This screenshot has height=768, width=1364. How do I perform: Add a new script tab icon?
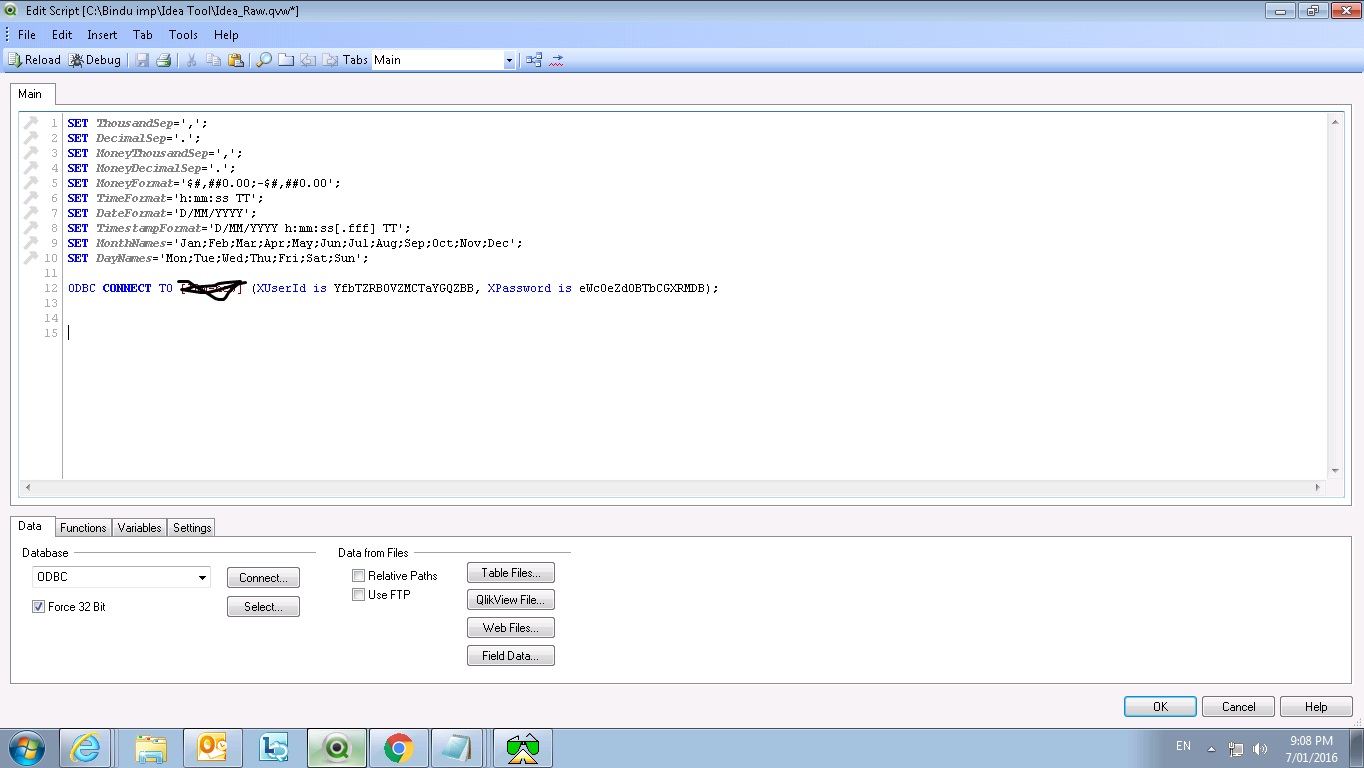[x=286, y=60]
